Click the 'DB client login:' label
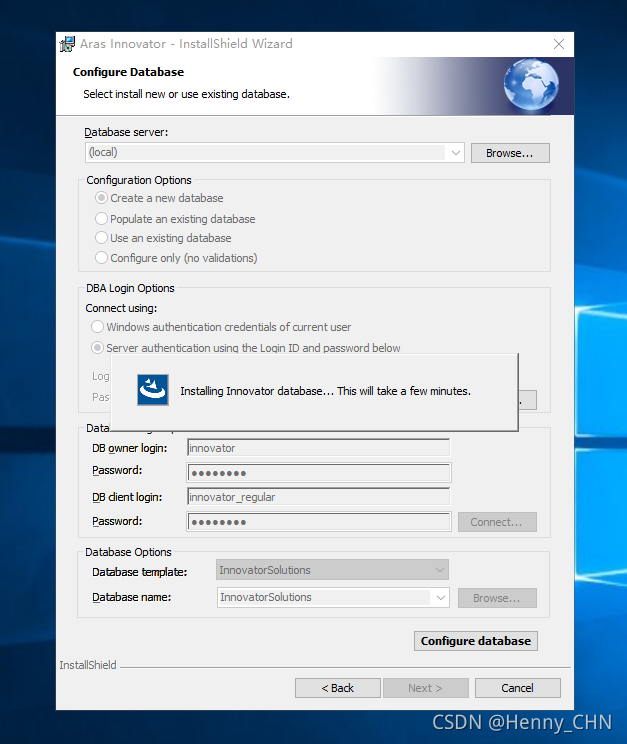Image resolution: width=627 pixels, height=744 pixels. pyautogui.click(x=127, y=497)
